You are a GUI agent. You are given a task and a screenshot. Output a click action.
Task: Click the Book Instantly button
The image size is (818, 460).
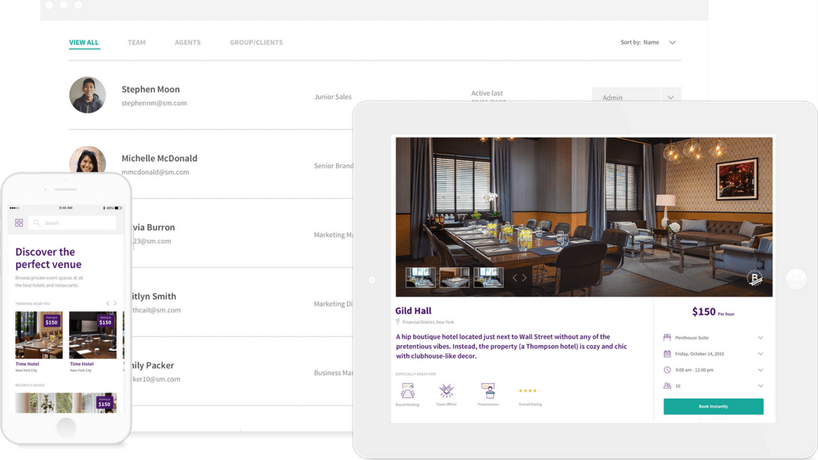tap(713, 407)
